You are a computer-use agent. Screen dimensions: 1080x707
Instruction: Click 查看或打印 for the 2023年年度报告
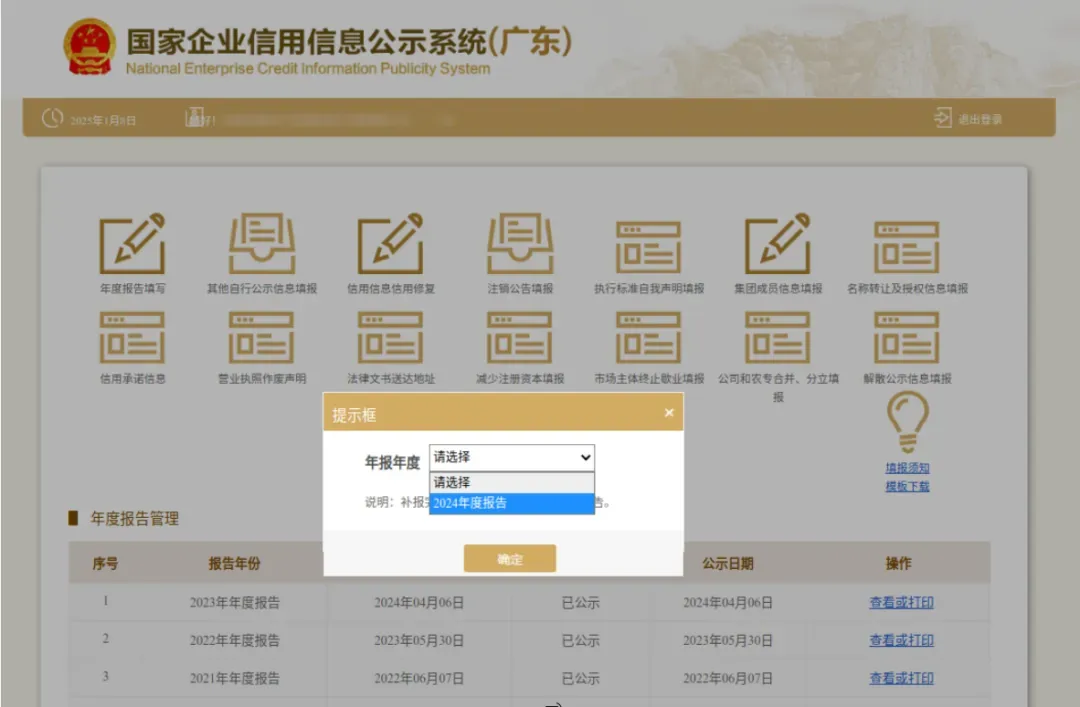[x=901, y=602]
